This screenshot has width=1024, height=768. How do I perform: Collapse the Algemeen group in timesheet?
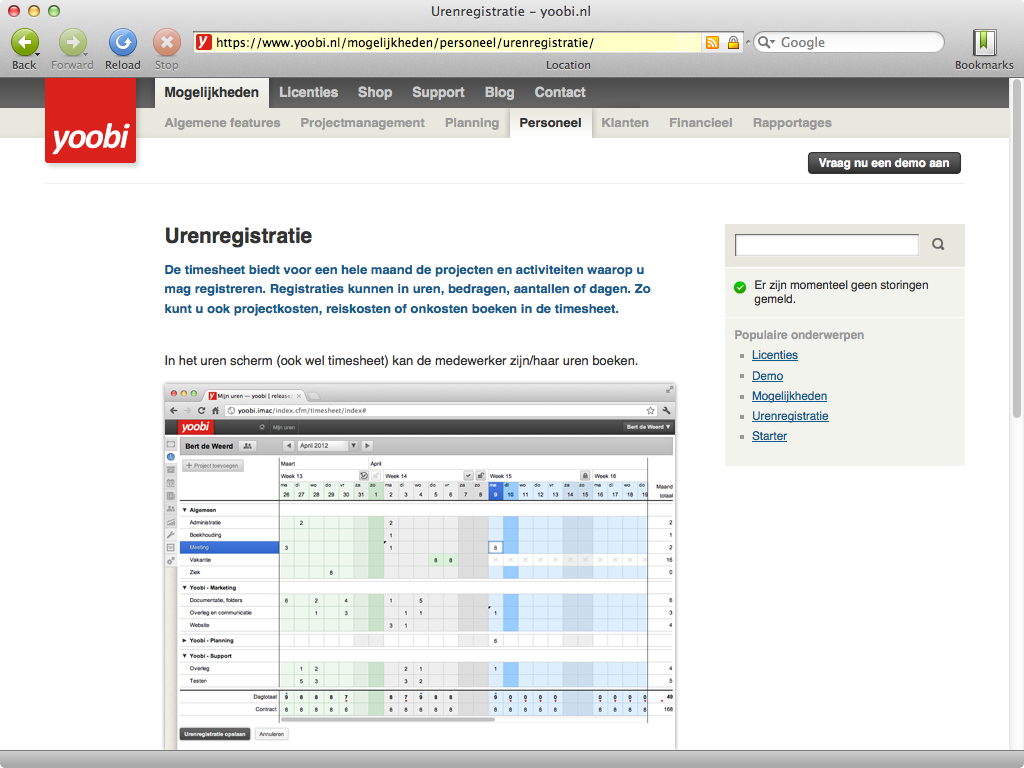(x=184, y=510)
